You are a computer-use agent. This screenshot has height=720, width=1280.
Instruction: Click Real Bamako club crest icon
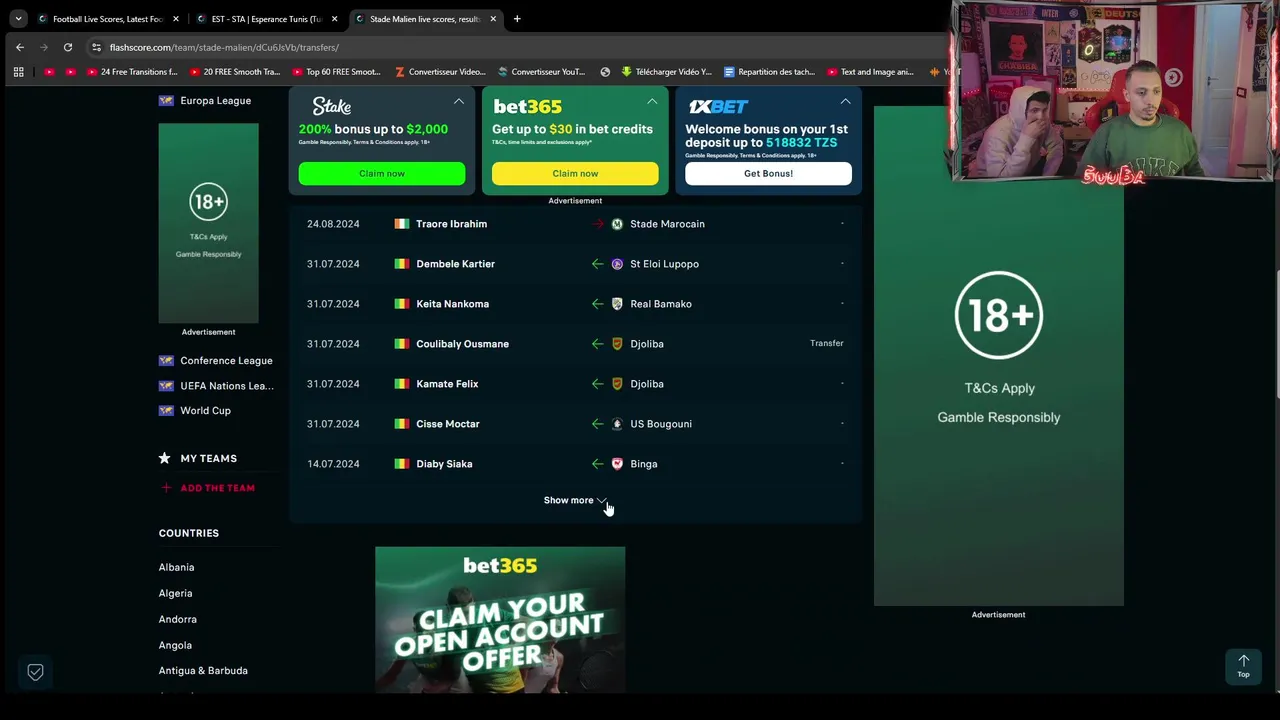pyautogui.click(x=617, y=304)
